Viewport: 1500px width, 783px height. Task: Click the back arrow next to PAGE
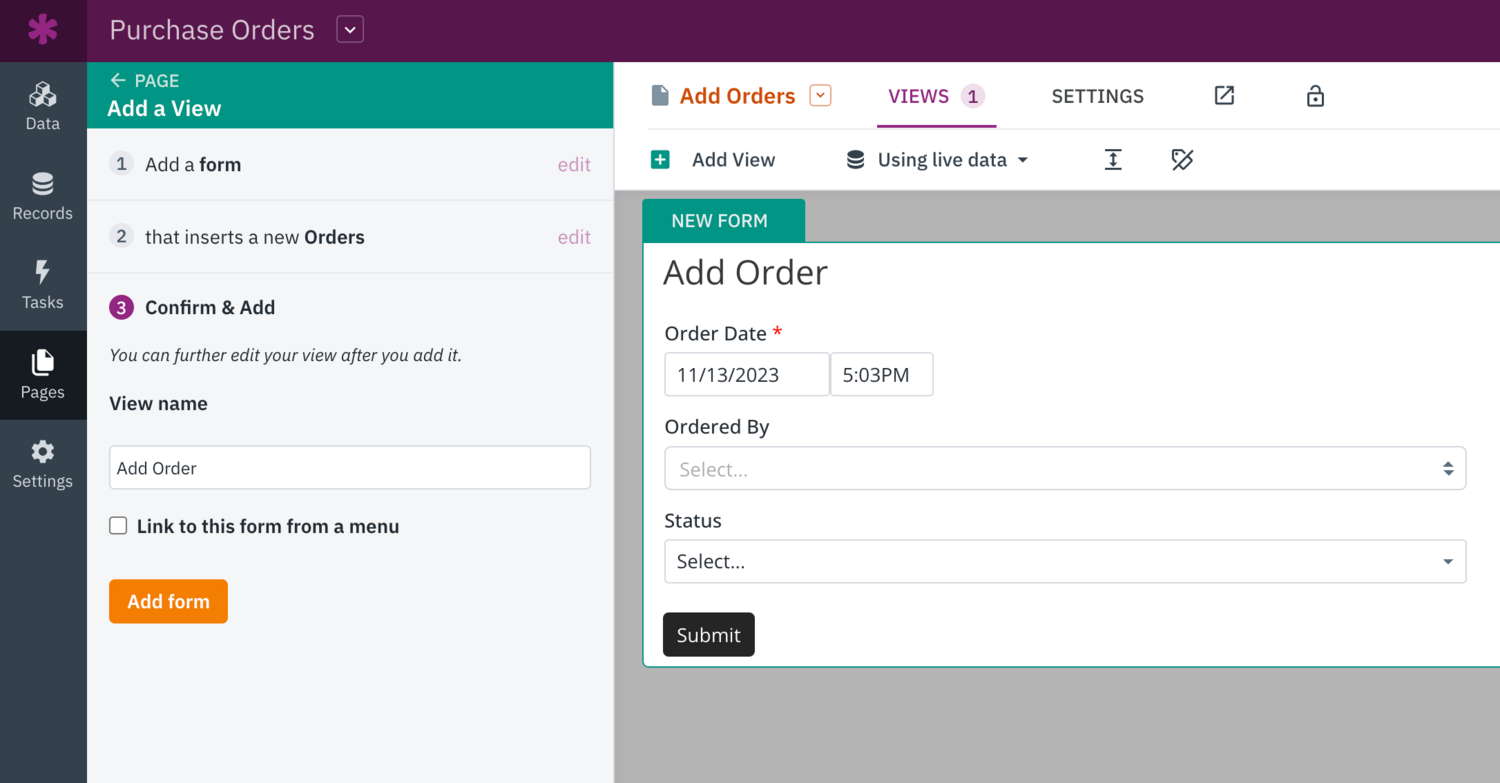(117, 80)
